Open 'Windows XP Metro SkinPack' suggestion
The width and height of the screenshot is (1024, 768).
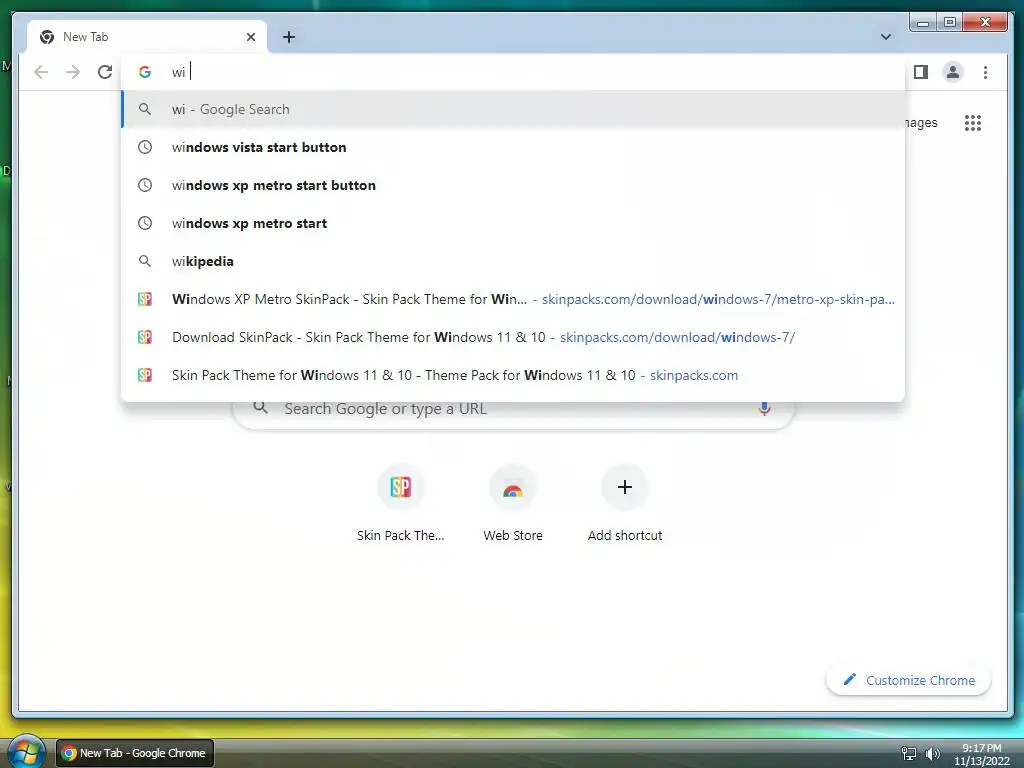click(513, 299)
